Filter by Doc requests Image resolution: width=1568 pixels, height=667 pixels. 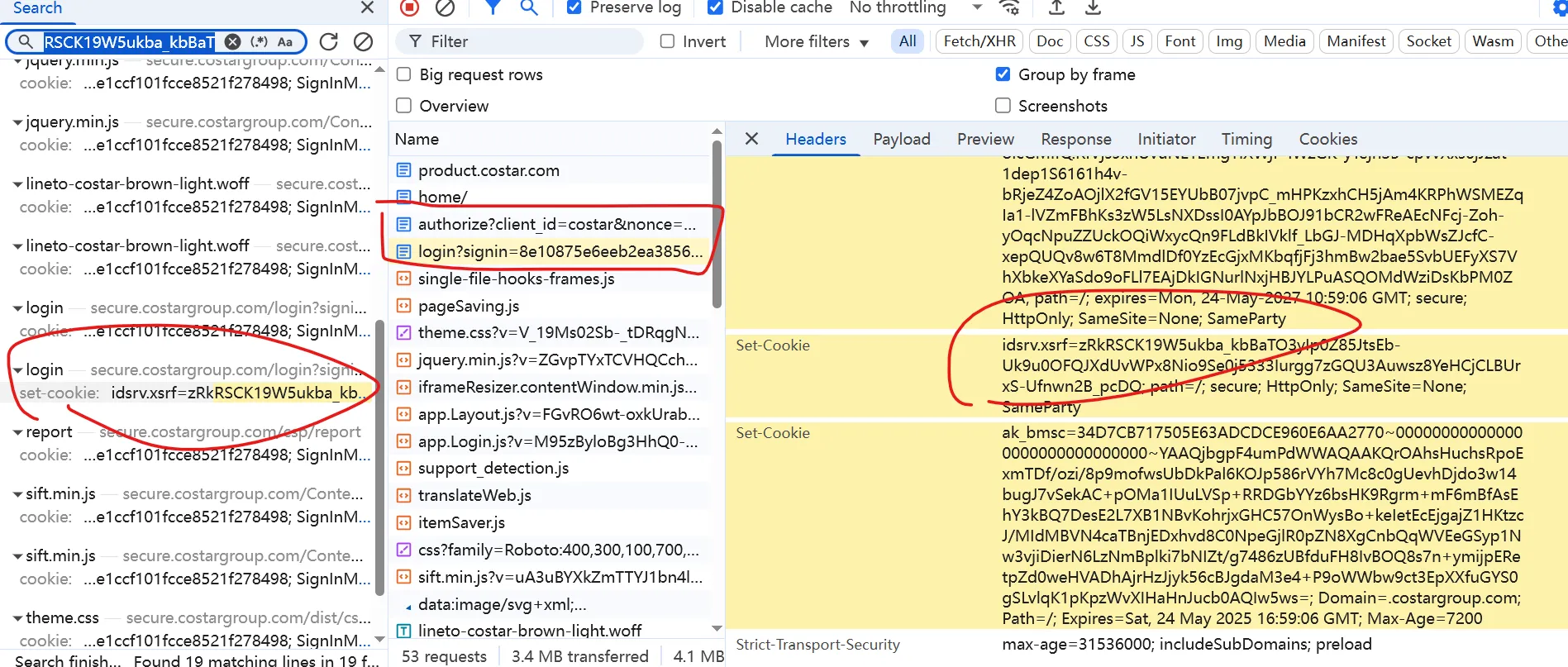pos(1050,41)
